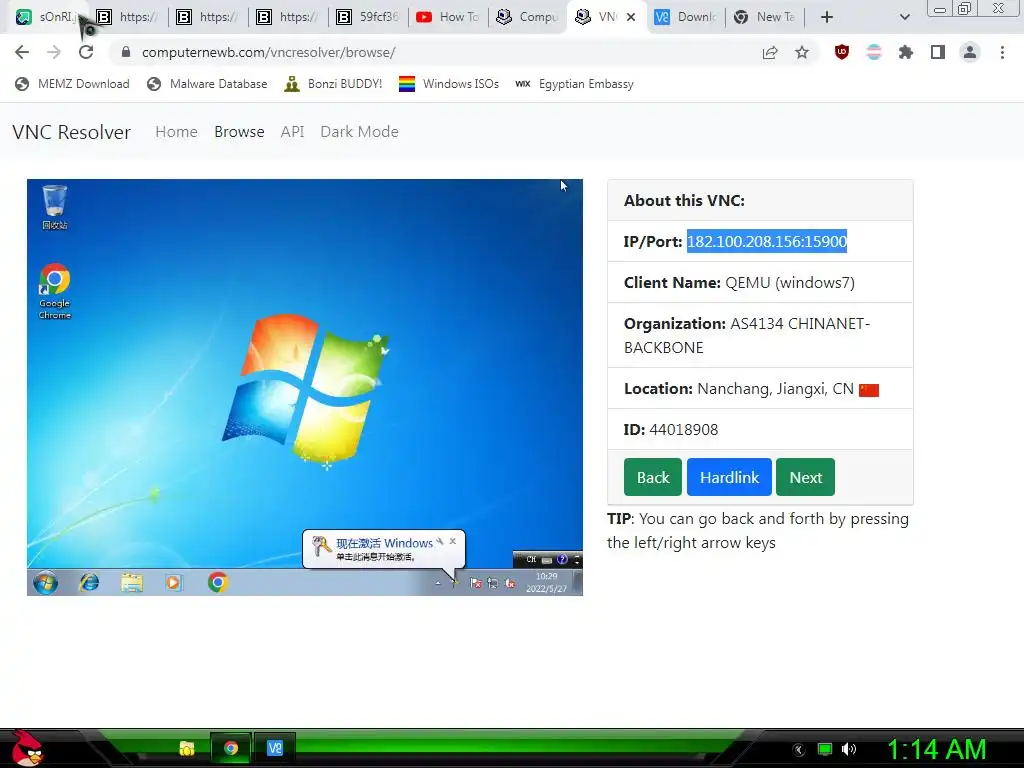Viewport: 1024px width, 768px height.
Task: Open the Bonzi BUDDY! bookmark
Action: 333,84
